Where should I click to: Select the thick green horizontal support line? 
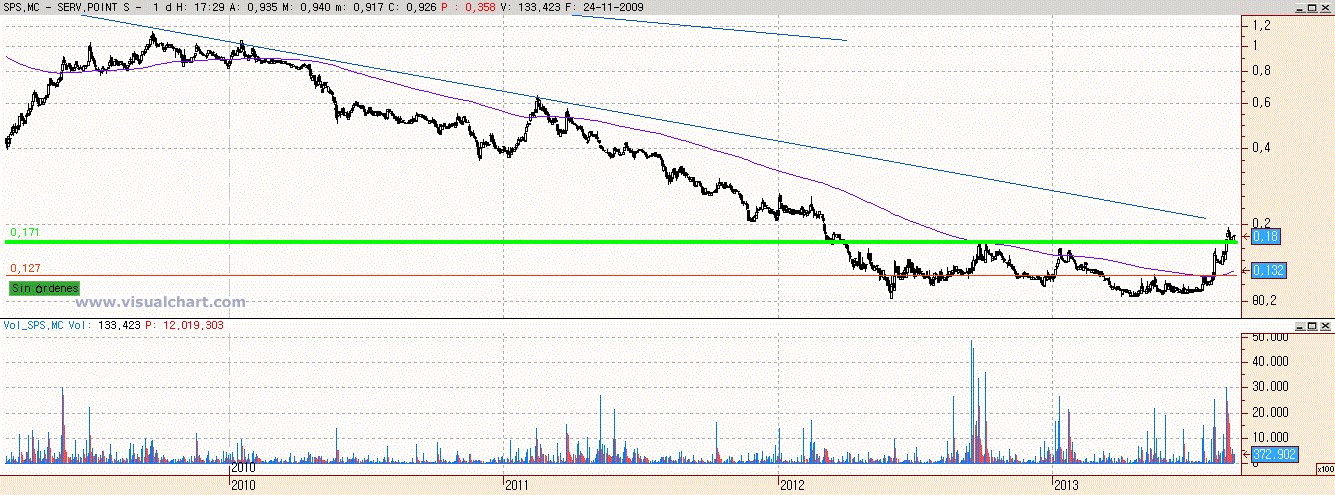click(x=600, y=242)
